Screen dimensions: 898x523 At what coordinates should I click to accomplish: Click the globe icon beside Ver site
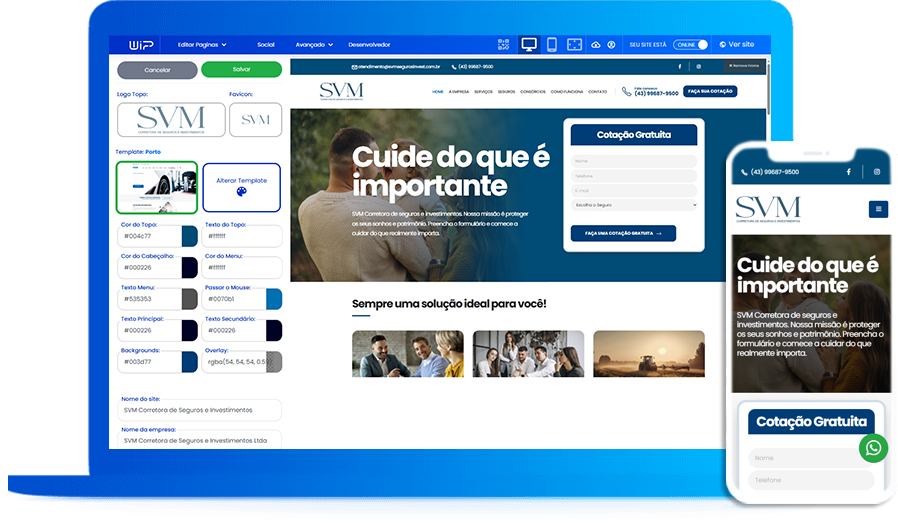(723, 44)
